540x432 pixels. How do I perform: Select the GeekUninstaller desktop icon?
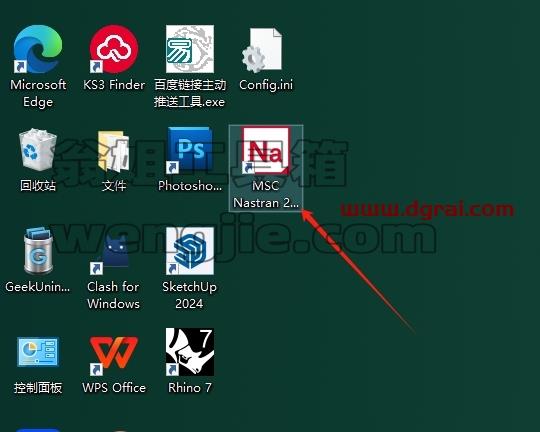(38, 251)
